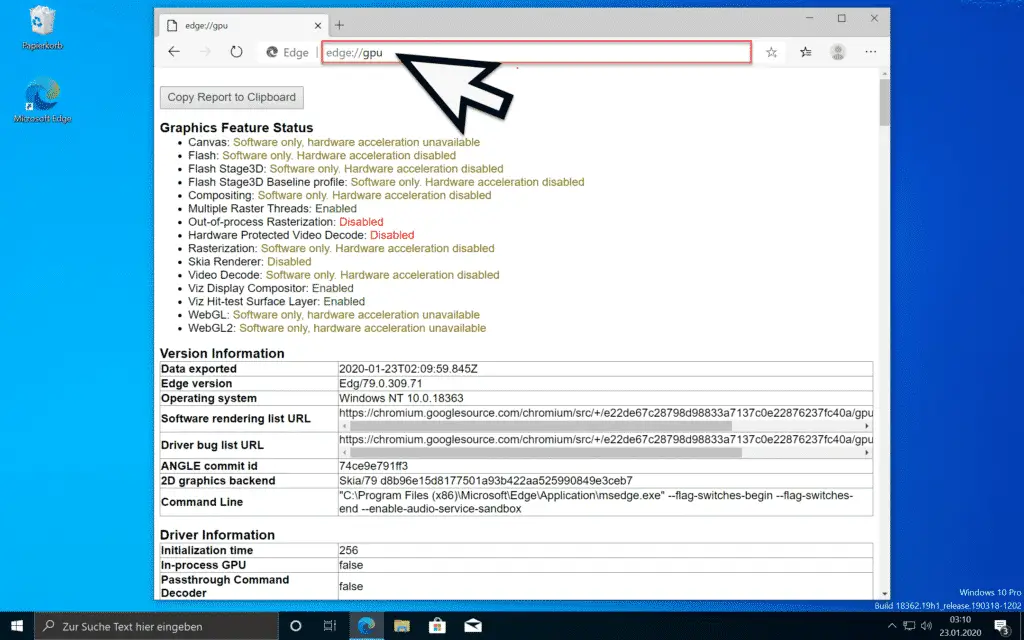Screen dimensions: 1024x640
Task: Open Cortana from the taskbar circle
Action: coord(295,626)
